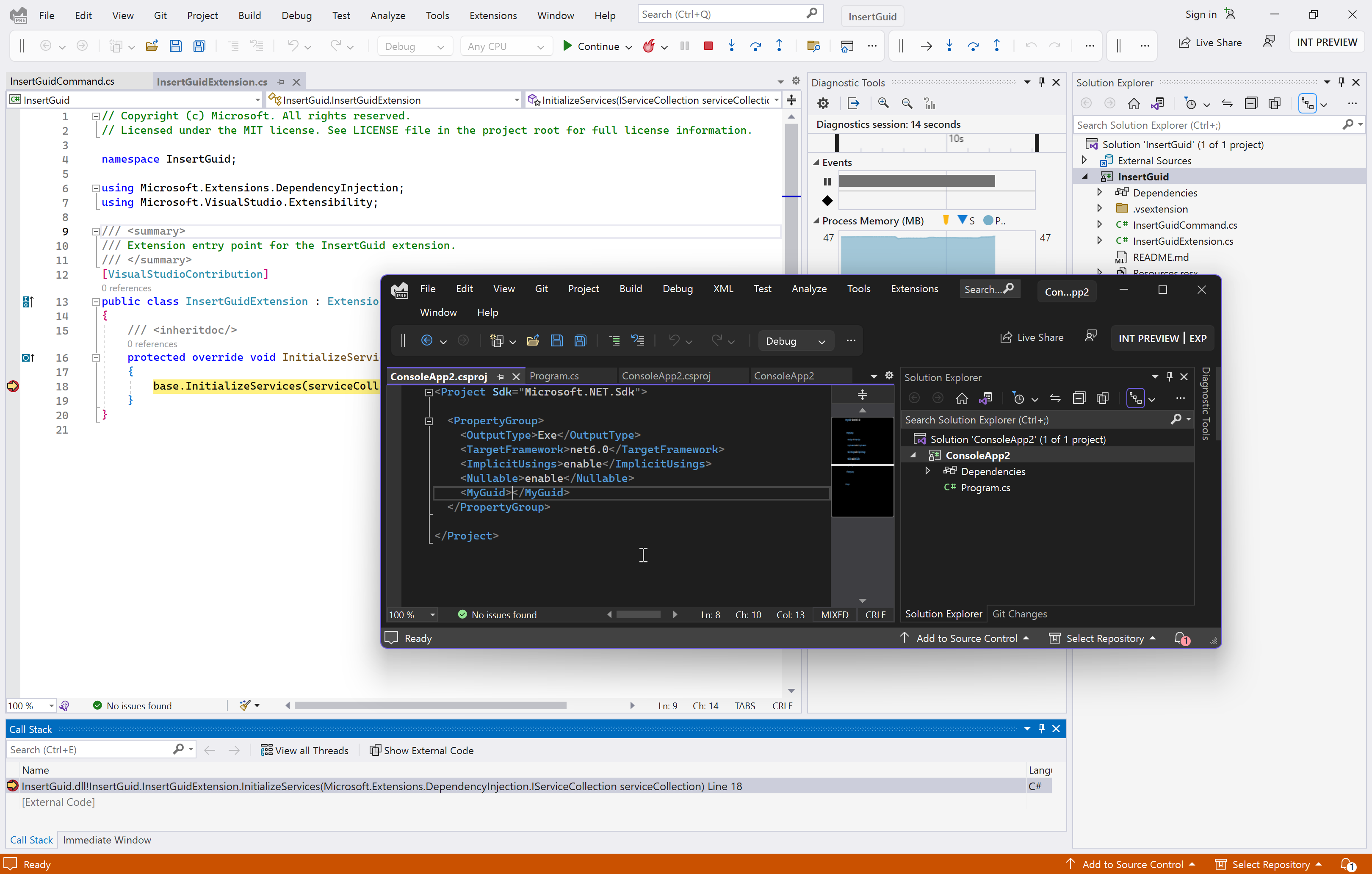This screenshot has height=874, width=1372.
Task: Click Collapse All icon in InsertGuid Solution Explorer
Action: click(1250, 103)
